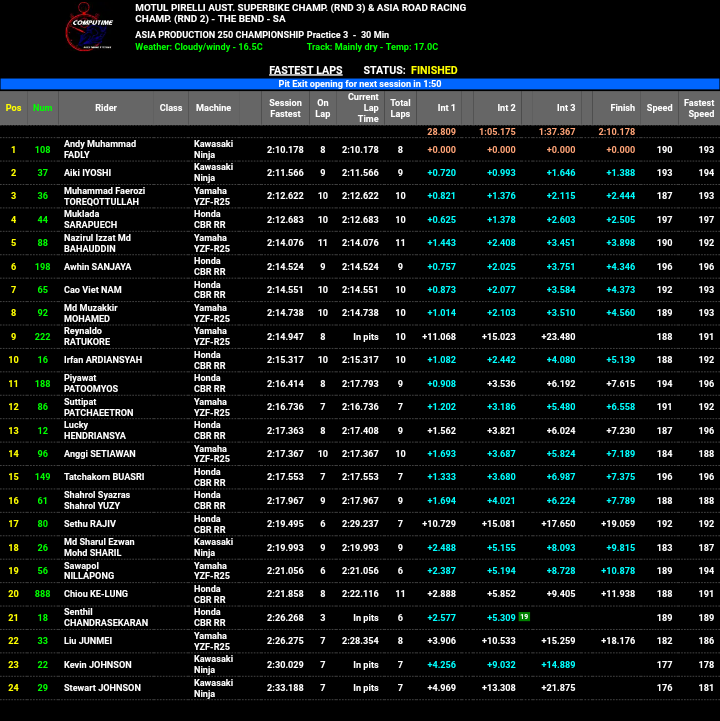
Task: Click the Machine column header
Action: point(213,108)
